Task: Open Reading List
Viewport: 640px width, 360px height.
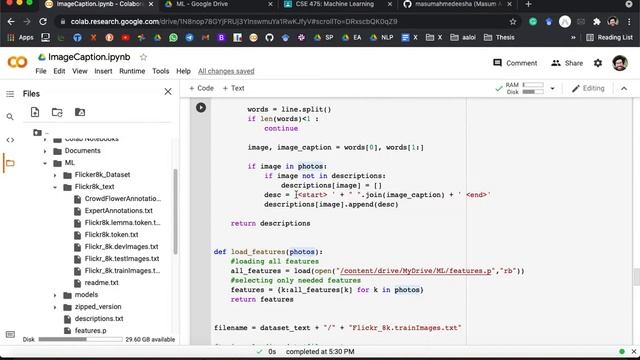Action: click(609, 38)
